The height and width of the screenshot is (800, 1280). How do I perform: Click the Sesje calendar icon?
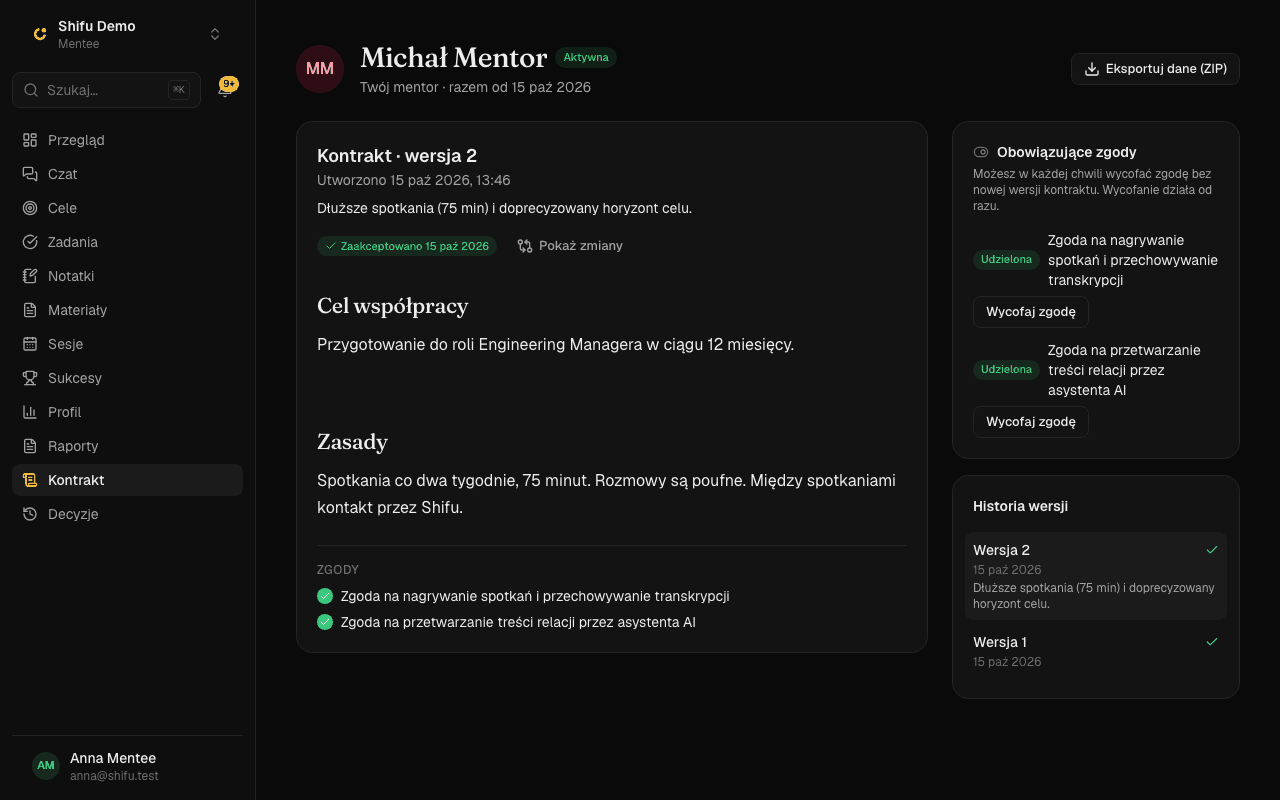[30, 344]
